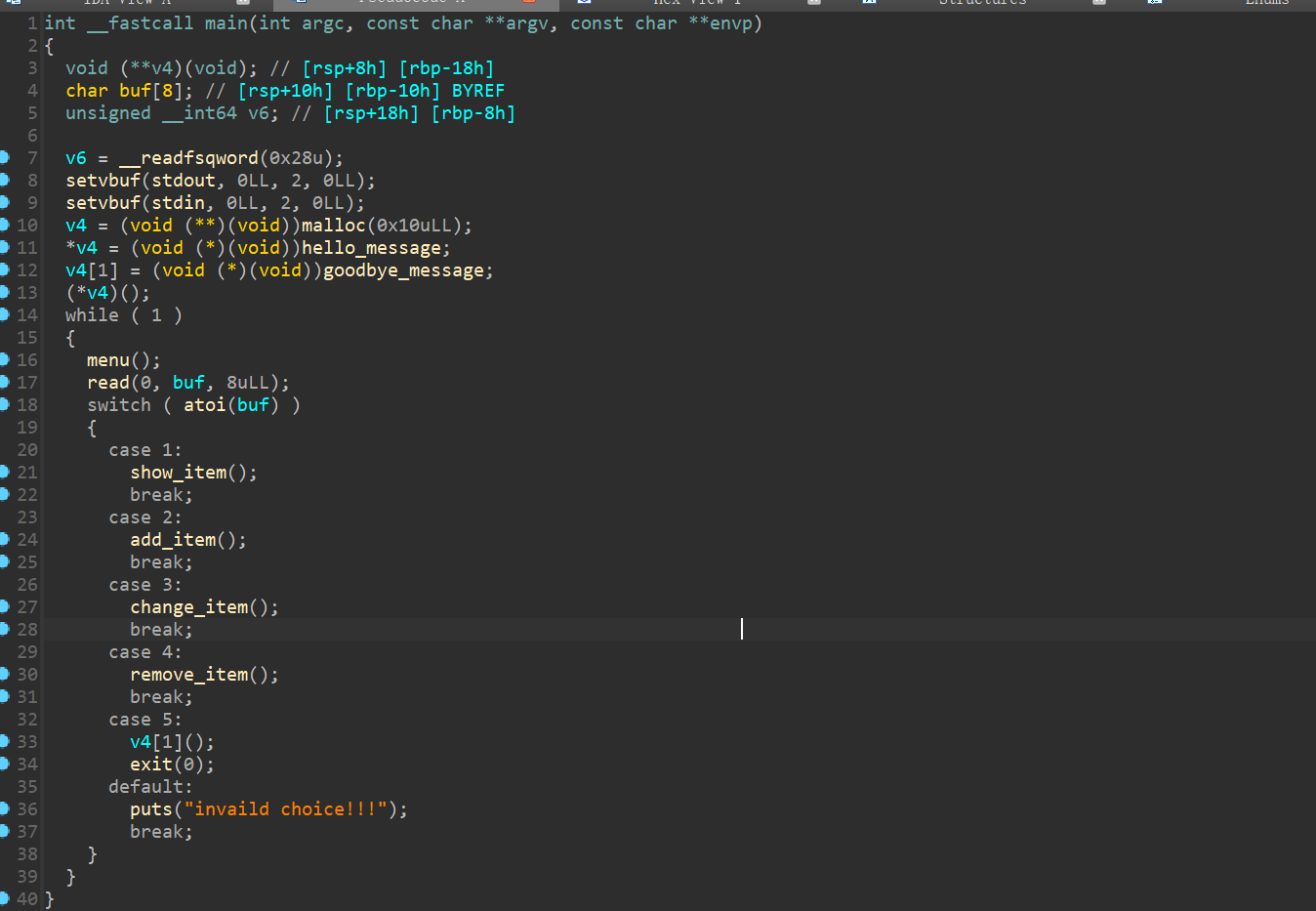The height and width of the screenshot is (911, 1316).
Task: Click the blue dot at line 30
Action: 4,674
